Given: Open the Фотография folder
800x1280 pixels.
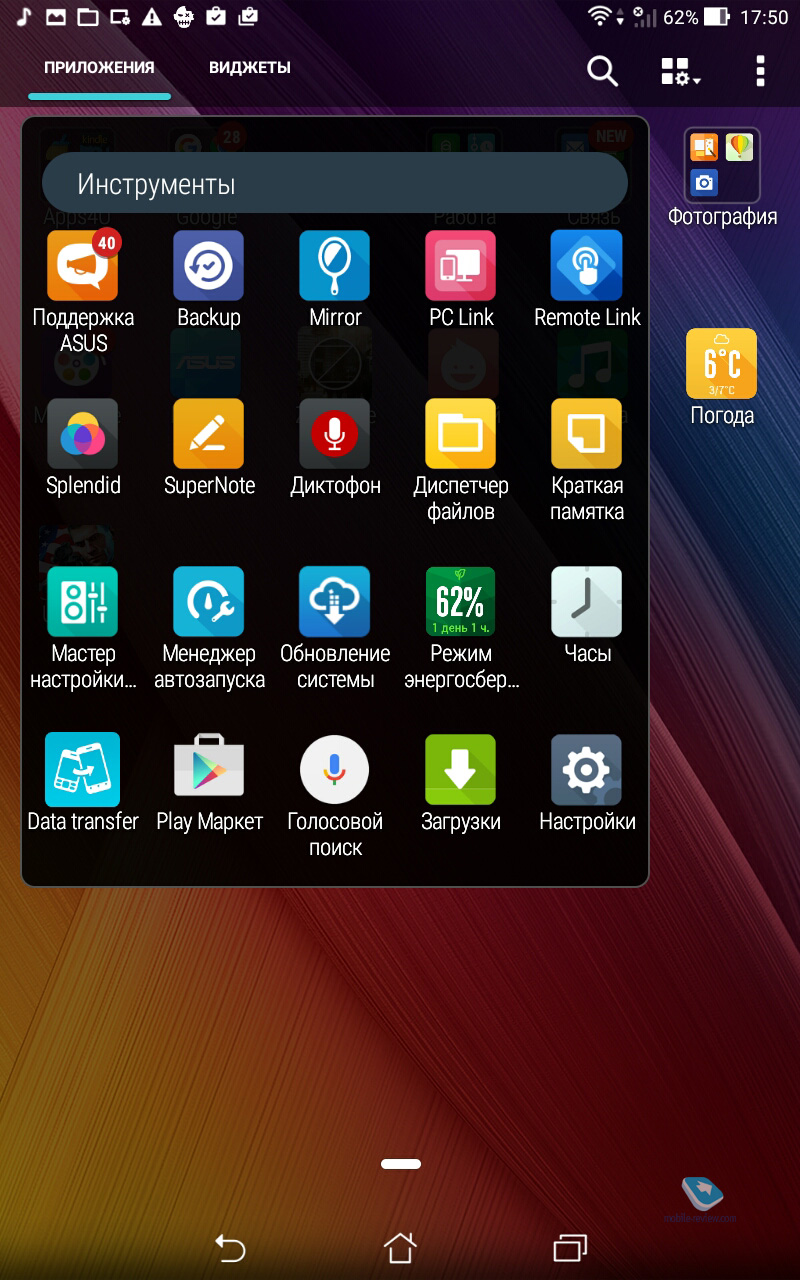Looking at the screenshot, I should (x=722, y=165).
